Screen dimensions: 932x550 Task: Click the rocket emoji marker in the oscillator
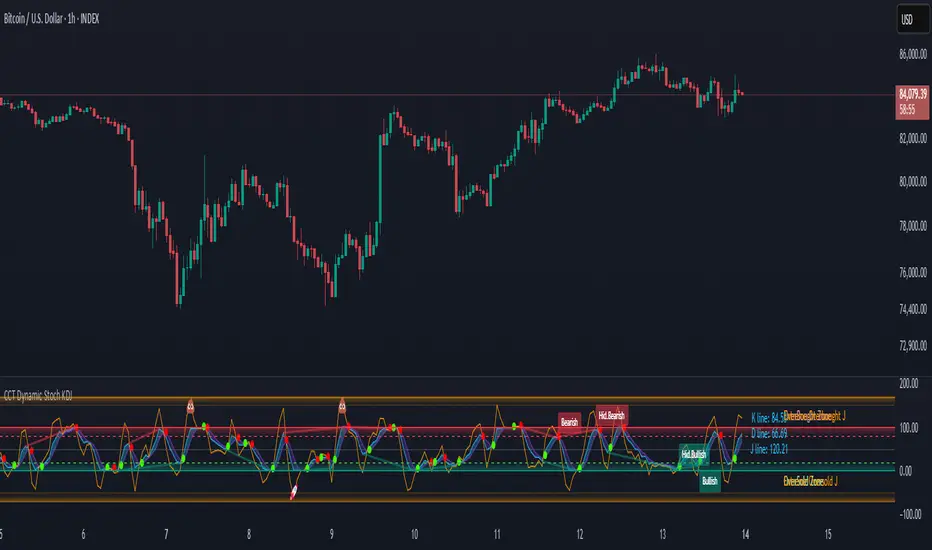[x=293, y=492]
